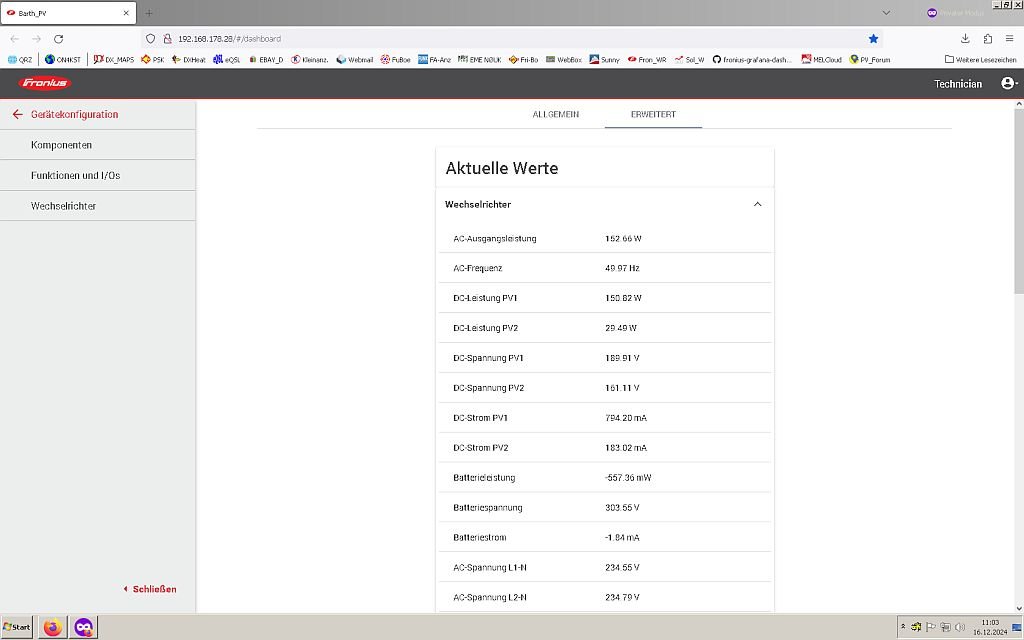Click the back arrow beside Gerätekonfiguration
Image resolution: width=1024 pixels, height=640 pixels.
coord(17,115)
